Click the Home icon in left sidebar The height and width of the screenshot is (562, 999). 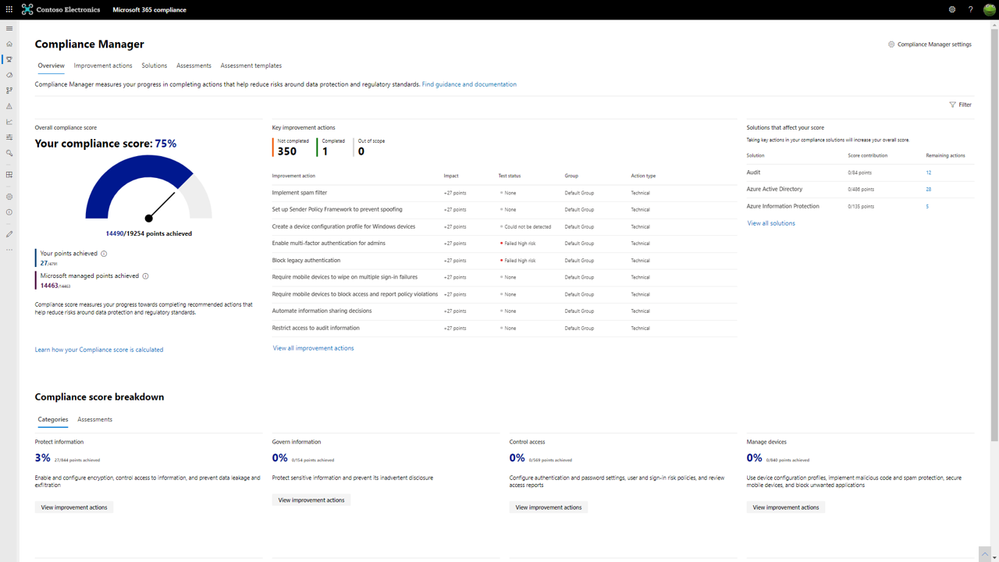pyautogui.click(x=9, y=44)
